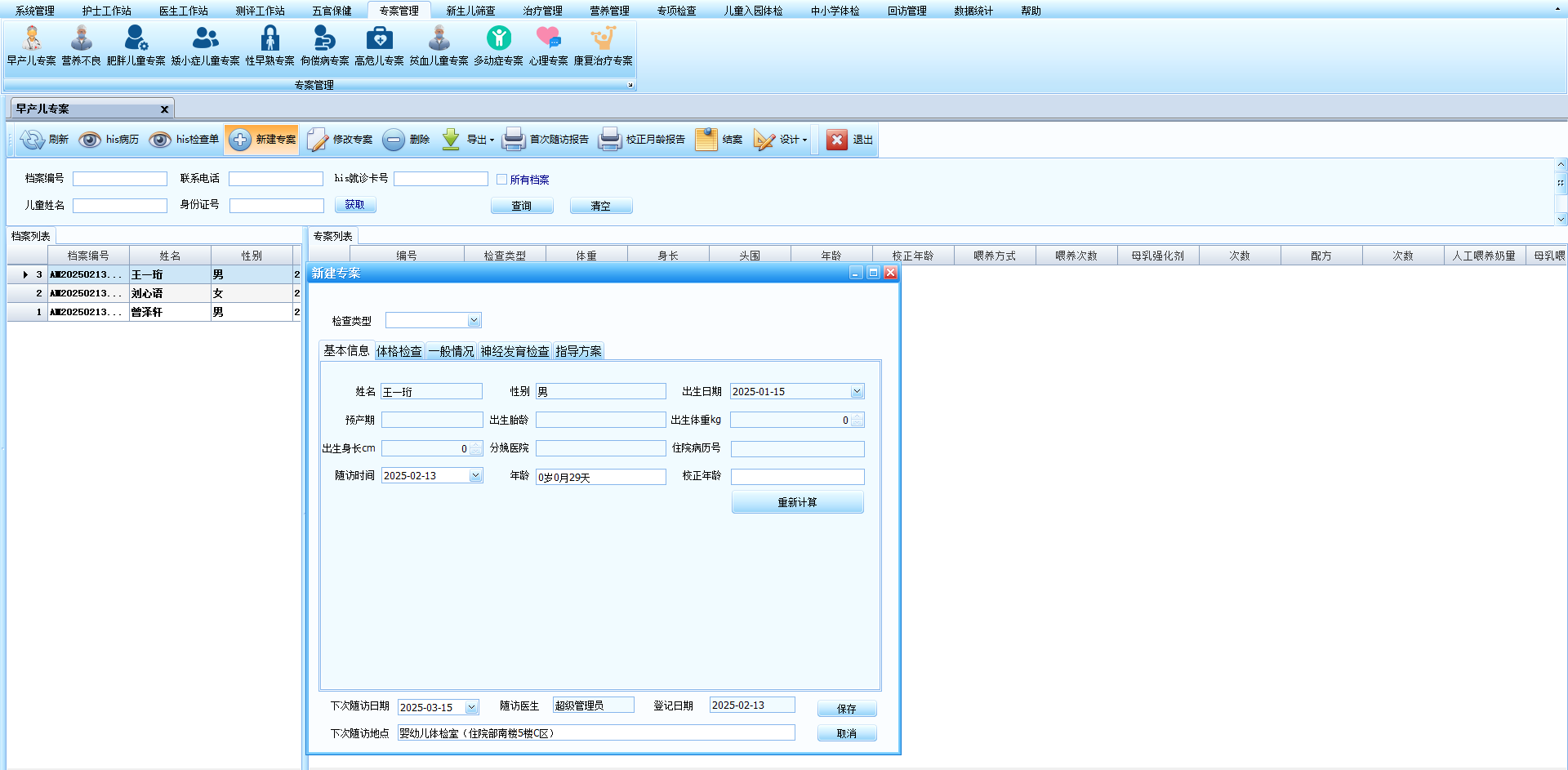
Task: Click the 校正年龄 field in dialog
Action: click(798, 477)
